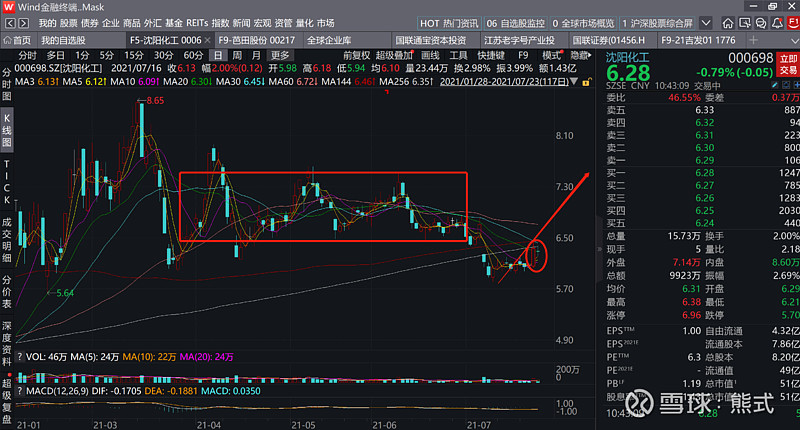800x430 pixels.
Task: Open the REITs menu
Action: tap(197, 23)
